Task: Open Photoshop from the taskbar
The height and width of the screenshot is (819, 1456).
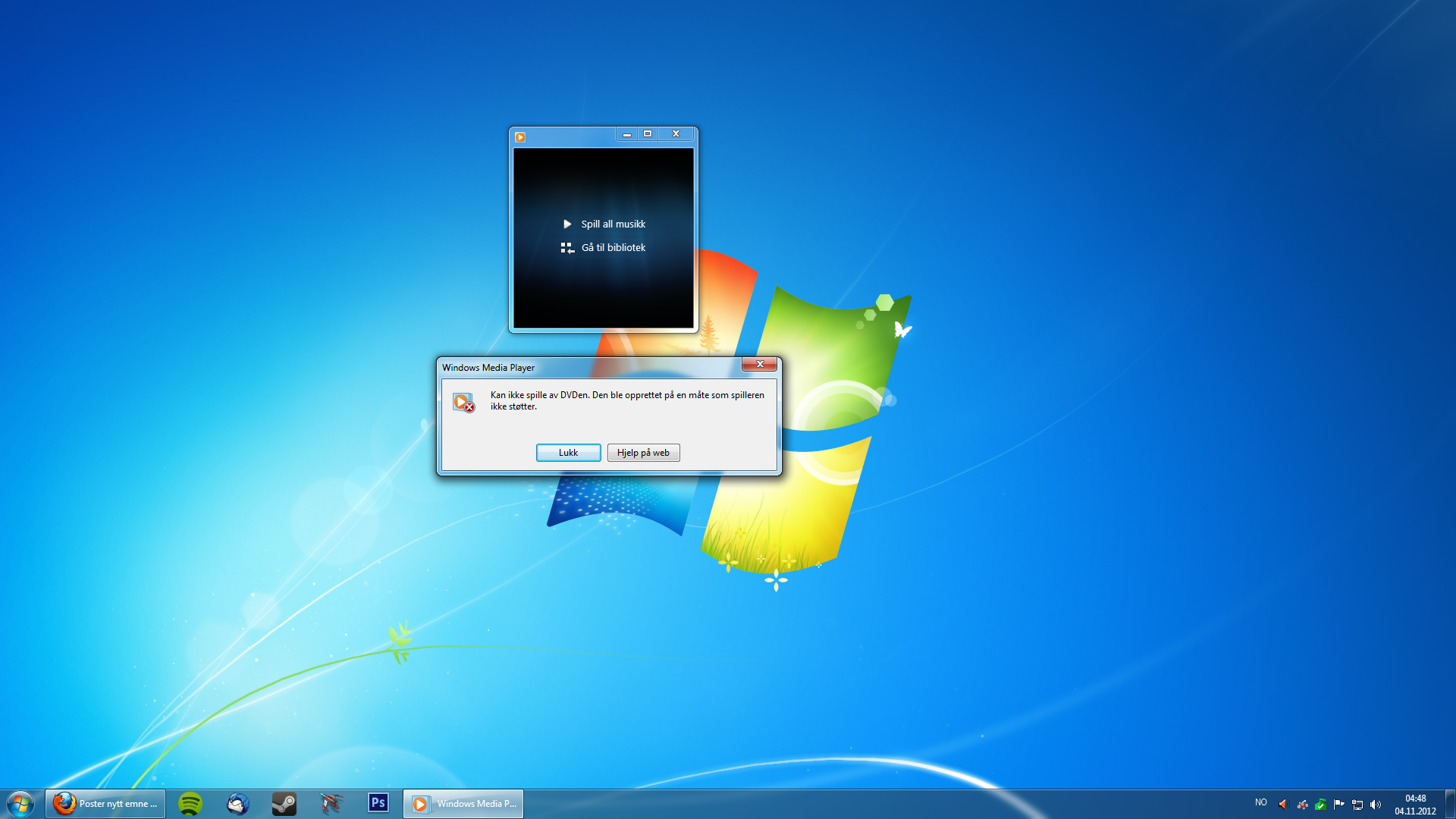Action: pos(378,804)
